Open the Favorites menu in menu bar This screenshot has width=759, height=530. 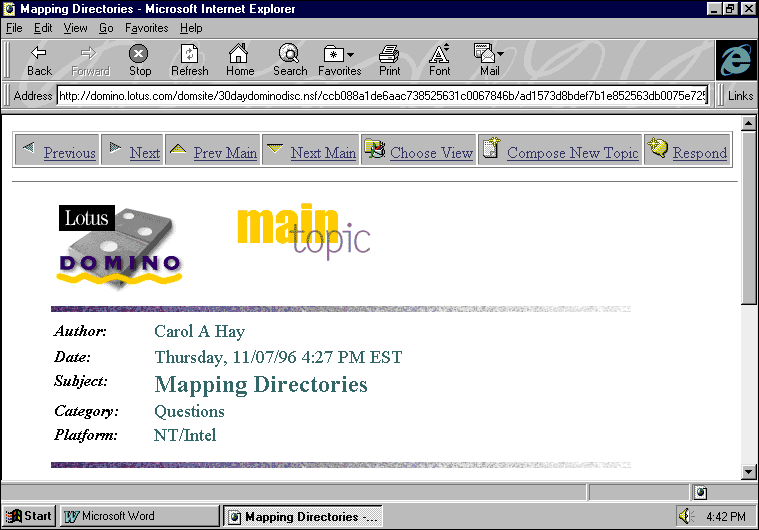[x=146, y=28]
